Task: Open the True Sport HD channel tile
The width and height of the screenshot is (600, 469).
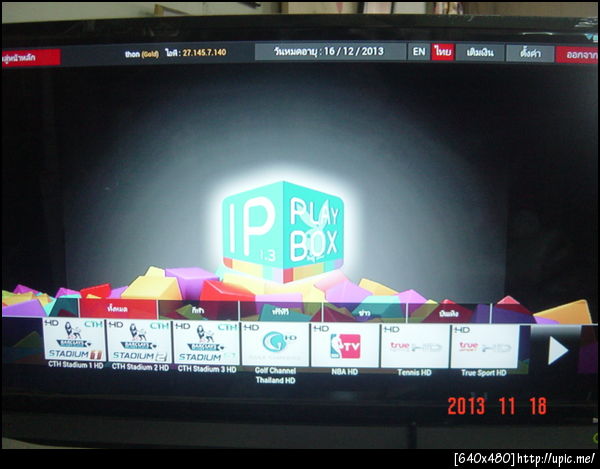Action: 485,346
